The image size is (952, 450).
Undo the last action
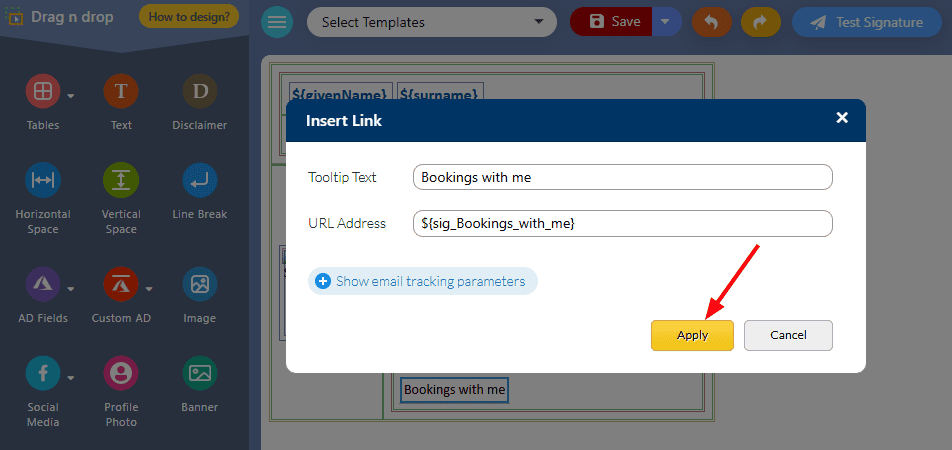(712, 22)
